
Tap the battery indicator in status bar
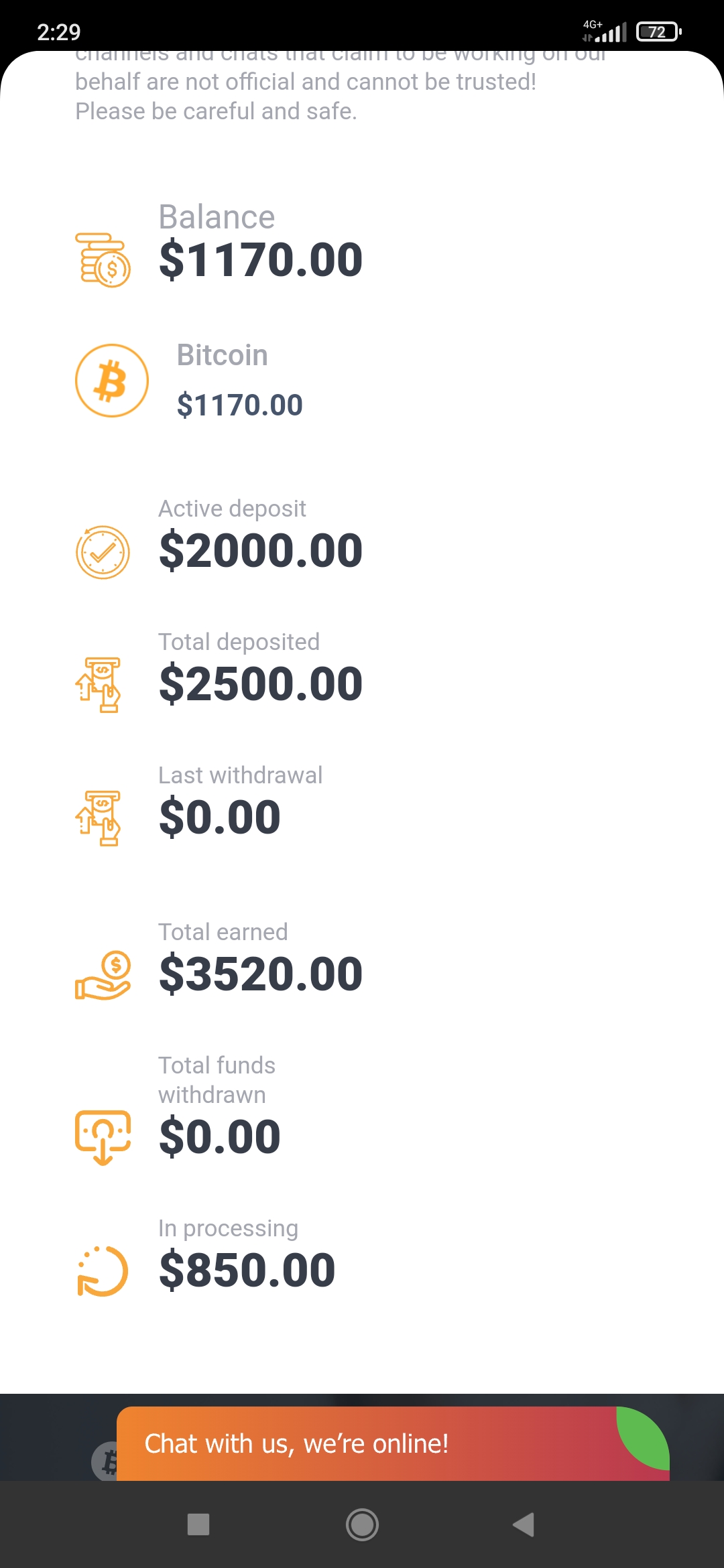[x=658, y=31]
